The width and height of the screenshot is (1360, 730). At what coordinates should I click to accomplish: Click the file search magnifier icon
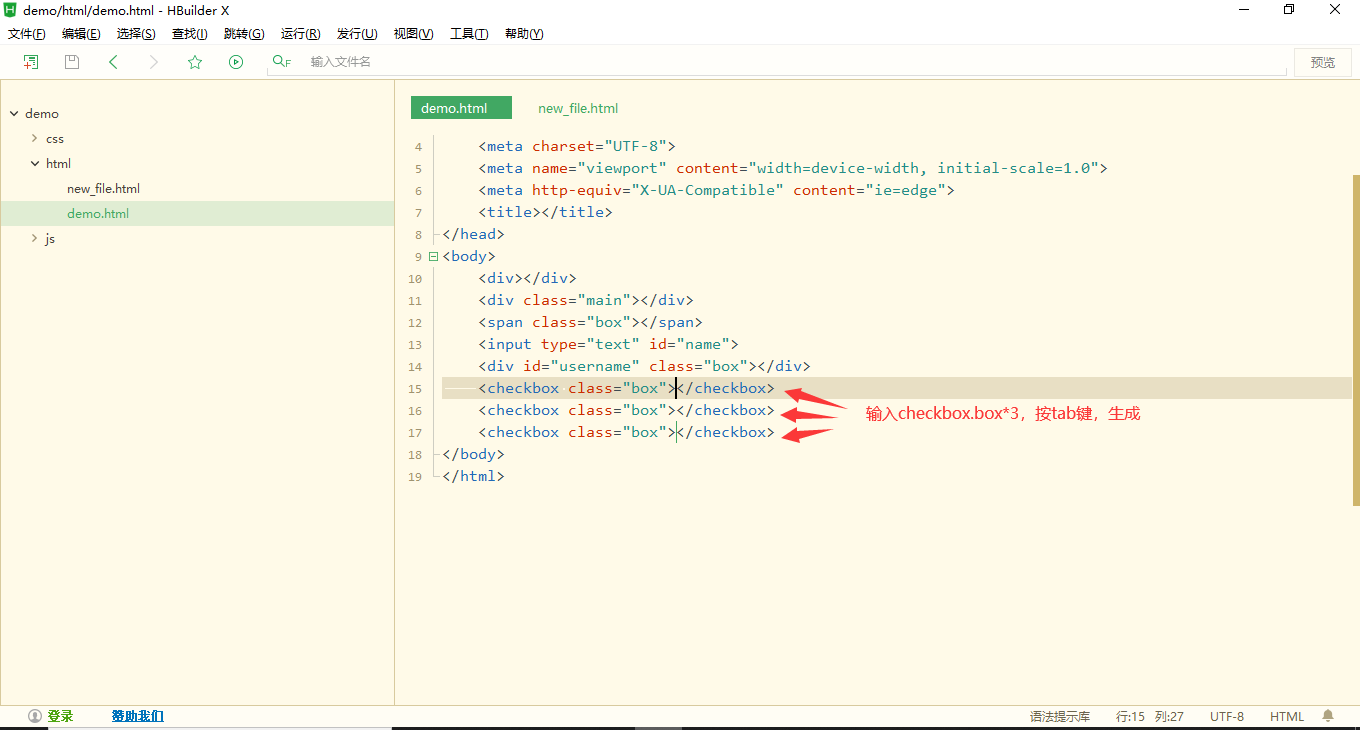point(282,62)
